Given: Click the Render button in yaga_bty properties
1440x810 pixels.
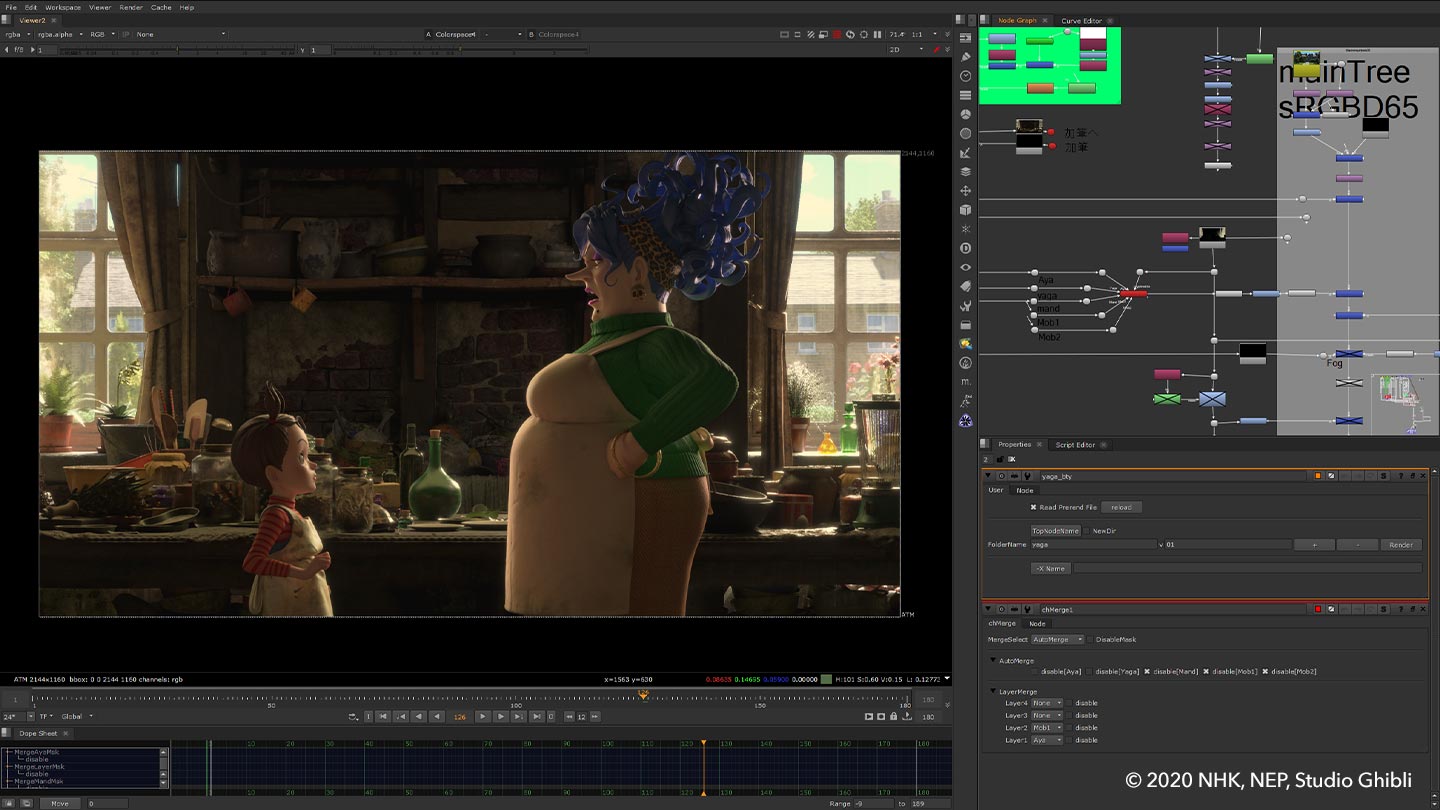Looking at the screenshot, I should [1400, 545].
